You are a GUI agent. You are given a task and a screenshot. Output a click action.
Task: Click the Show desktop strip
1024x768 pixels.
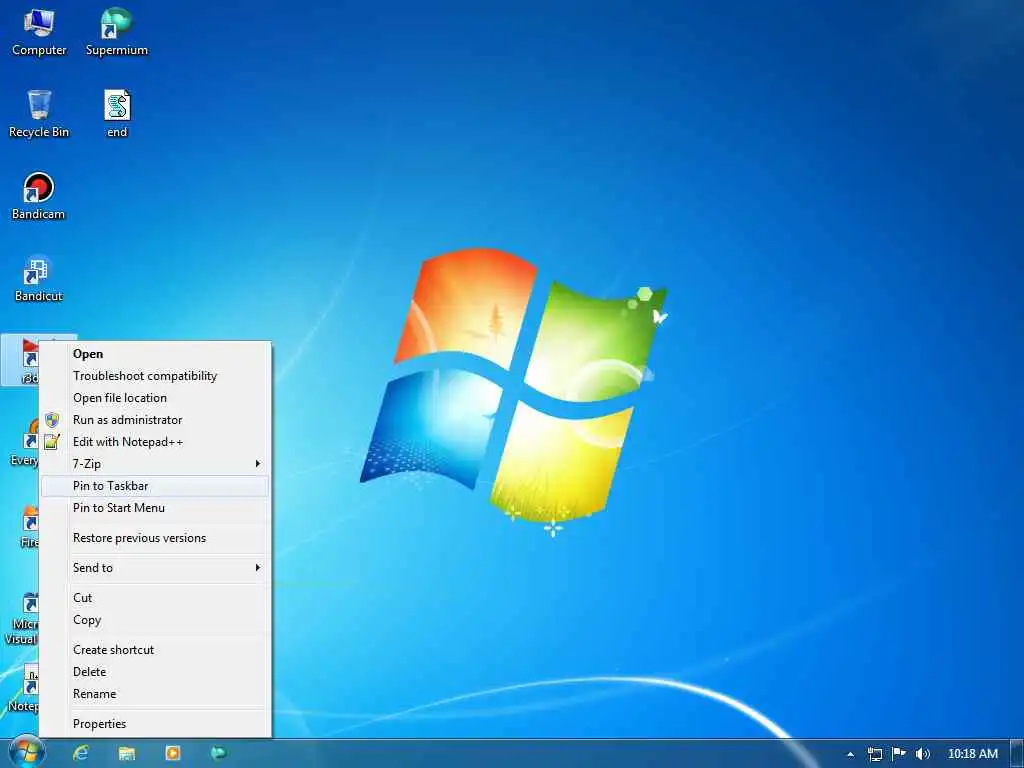point(1016,754)
